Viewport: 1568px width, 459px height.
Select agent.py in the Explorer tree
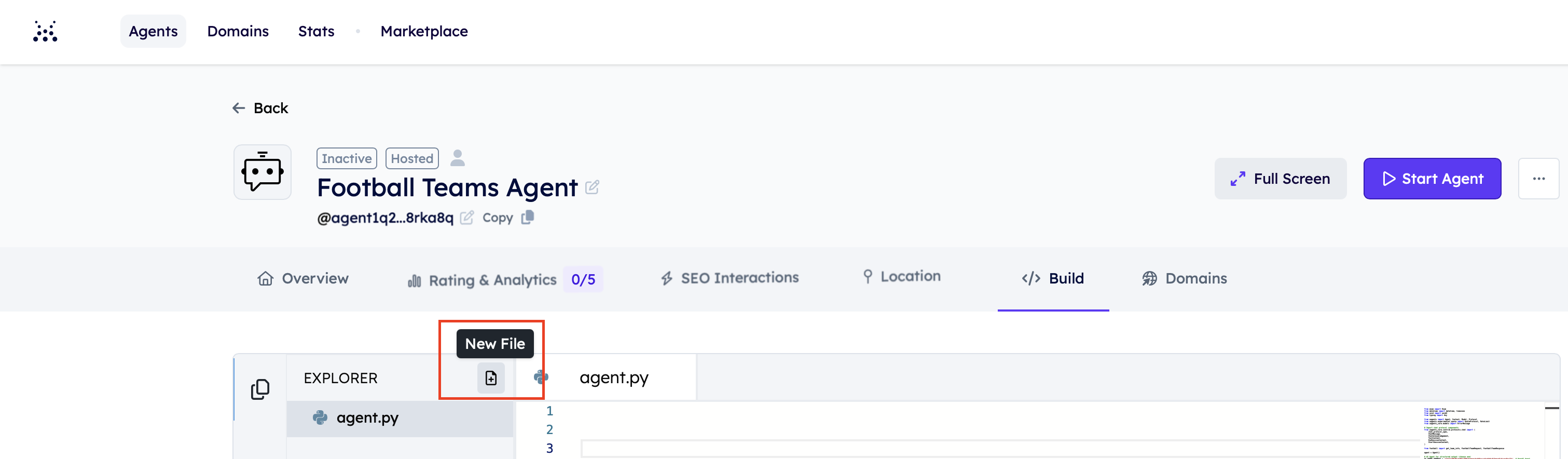[x=367, y=417]
